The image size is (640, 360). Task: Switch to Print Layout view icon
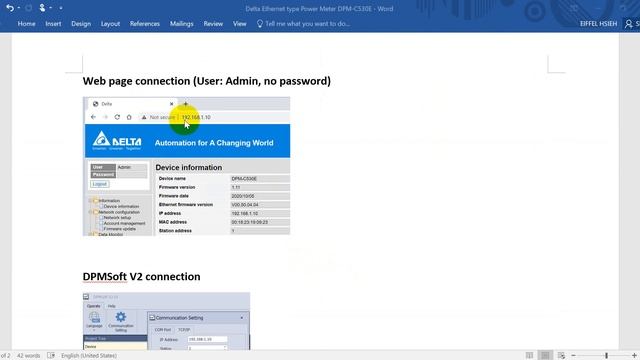click(x=545, y=356)
